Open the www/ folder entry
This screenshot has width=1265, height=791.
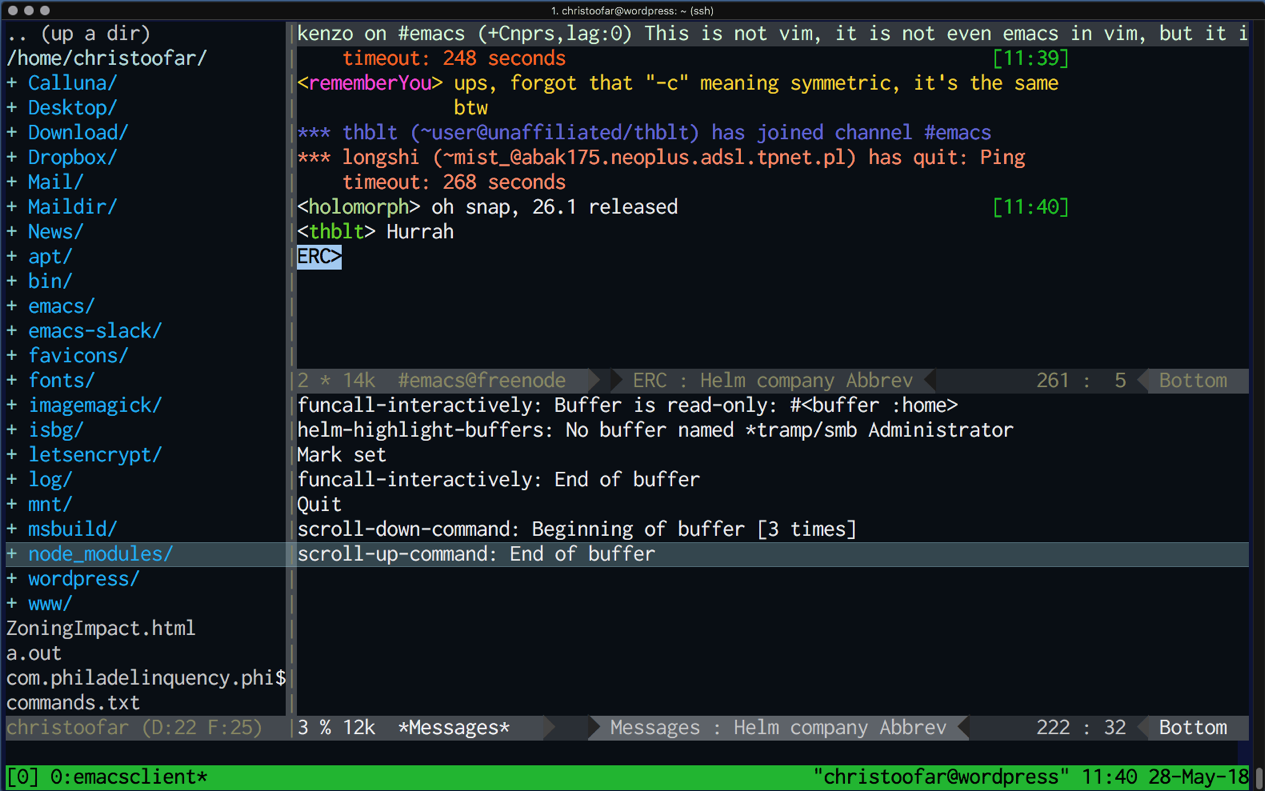[50, 604]
